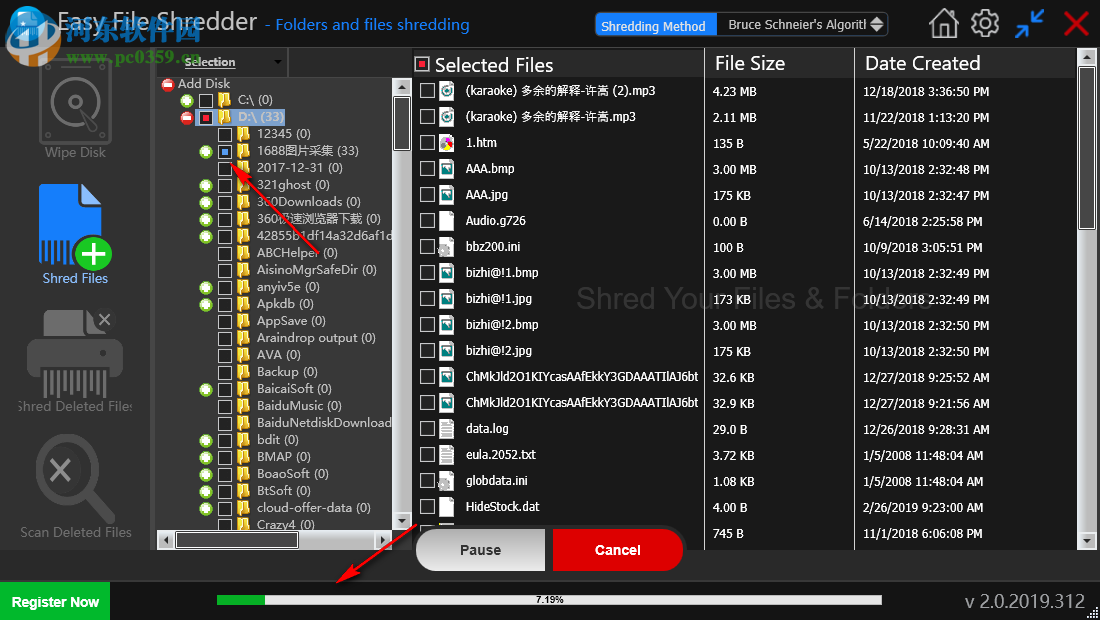Click the Shred Deleted Files icon
The width and height of the screenshot is (1100, 620).
point(75,355)
